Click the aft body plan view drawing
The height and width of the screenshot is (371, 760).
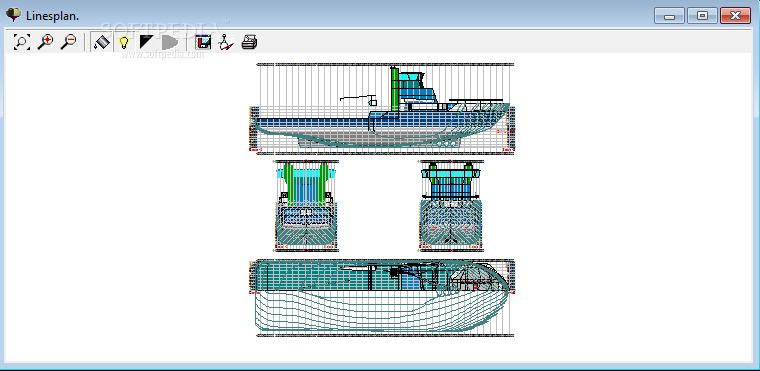[306, 206]
